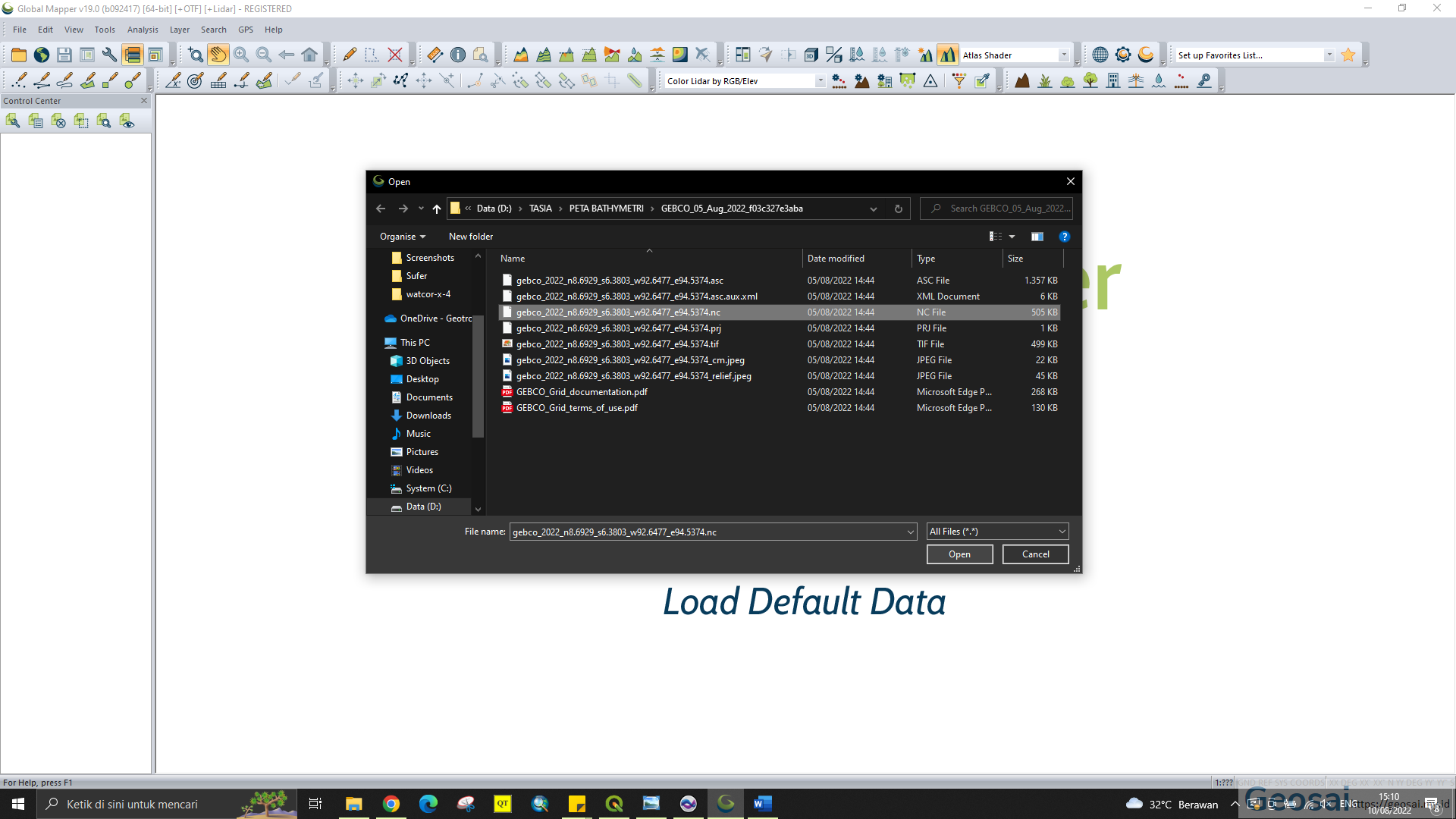This screenshot has width=1456, height=819.
Task: Open Configuration via the wrench icon
Action: click(x=108, y=54)
